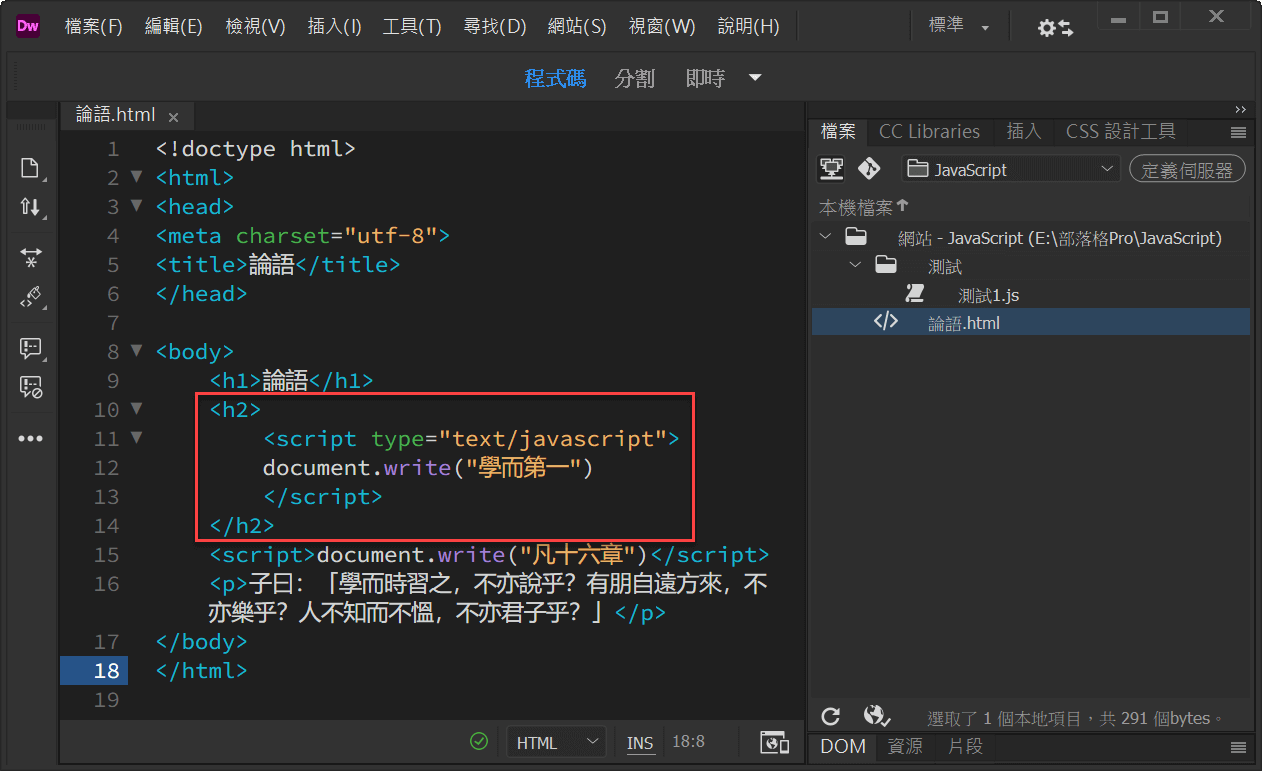The width and height of the screenshot is (1262, 771).
Task: Open file management up-down arrows icon
Action: point(30,207)
